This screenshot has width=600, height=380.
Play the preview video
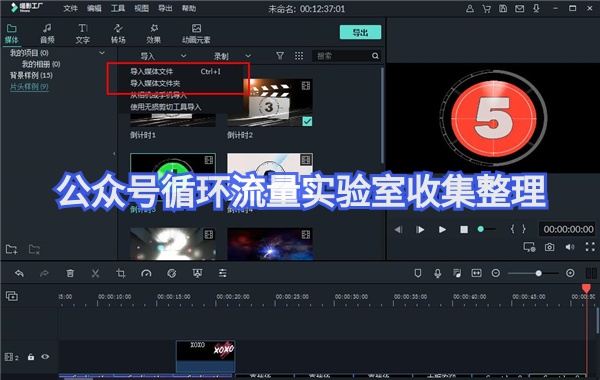[x=442, y=230]
